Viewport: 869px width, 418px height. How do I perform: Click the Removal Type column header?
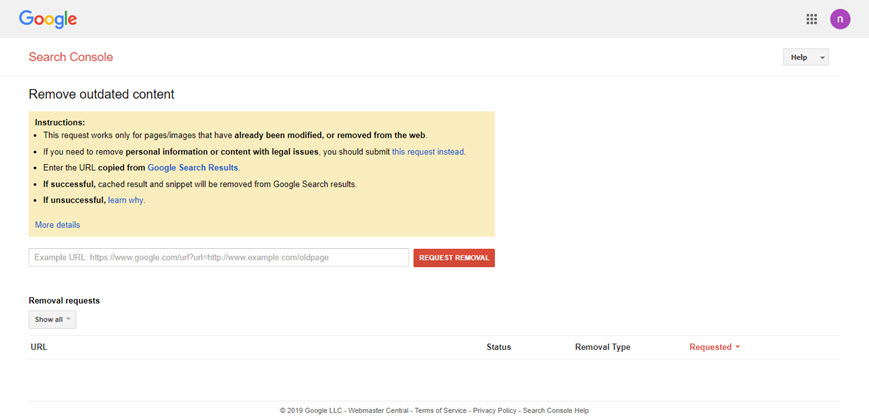(602, 347)
